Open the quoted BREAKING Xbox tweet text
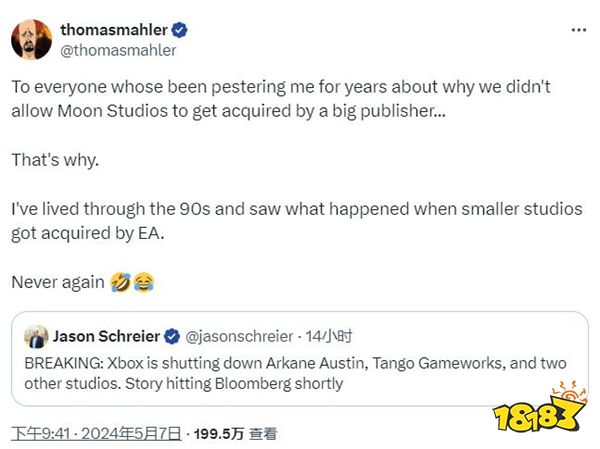 pyautogui.click(x=295, y=373)
